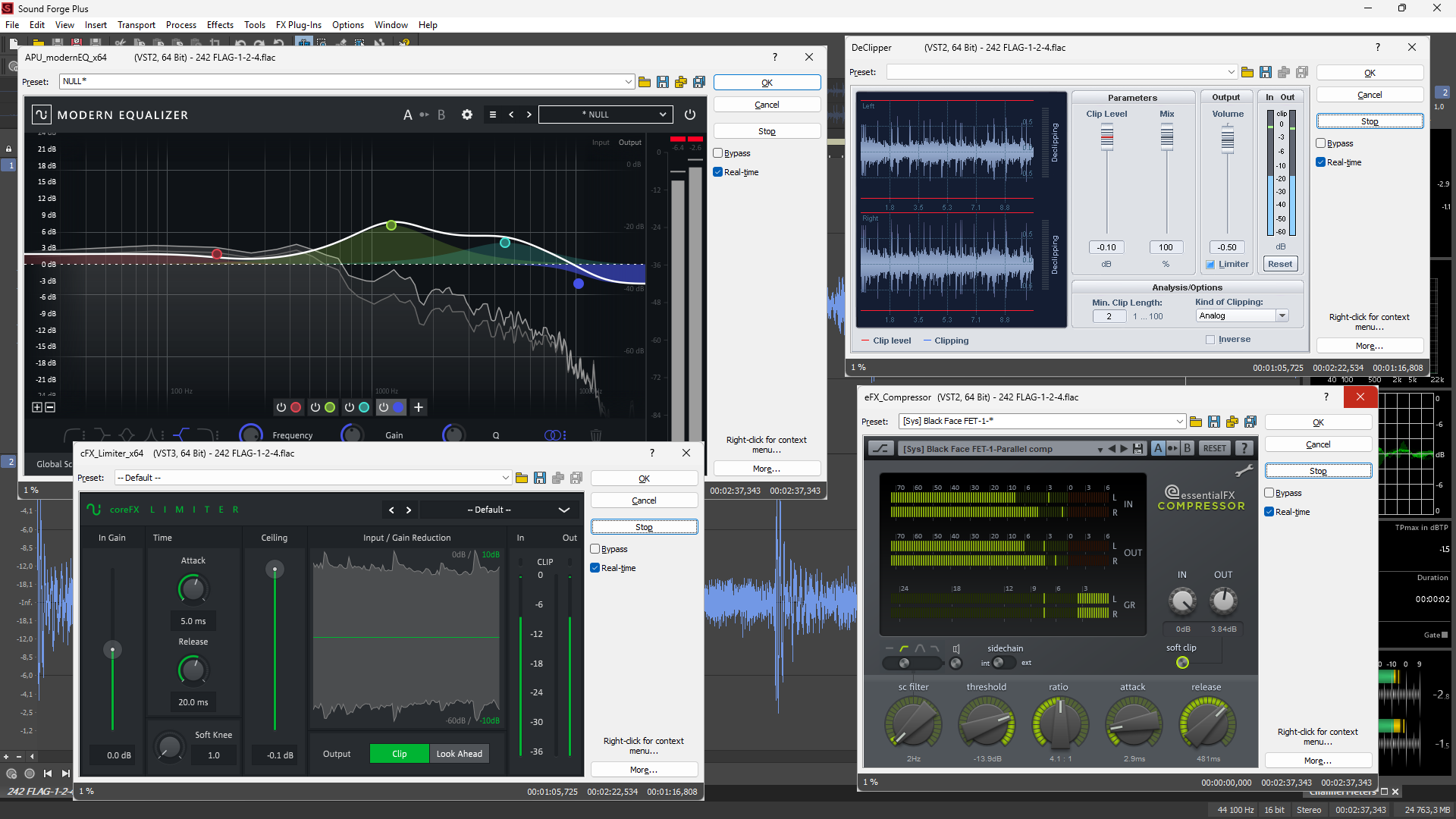Image resolution: width=1456 pixels, height=819 pixels.
Task: Toggle compressor soft clip switch
Action: (x=1182, y=663)
